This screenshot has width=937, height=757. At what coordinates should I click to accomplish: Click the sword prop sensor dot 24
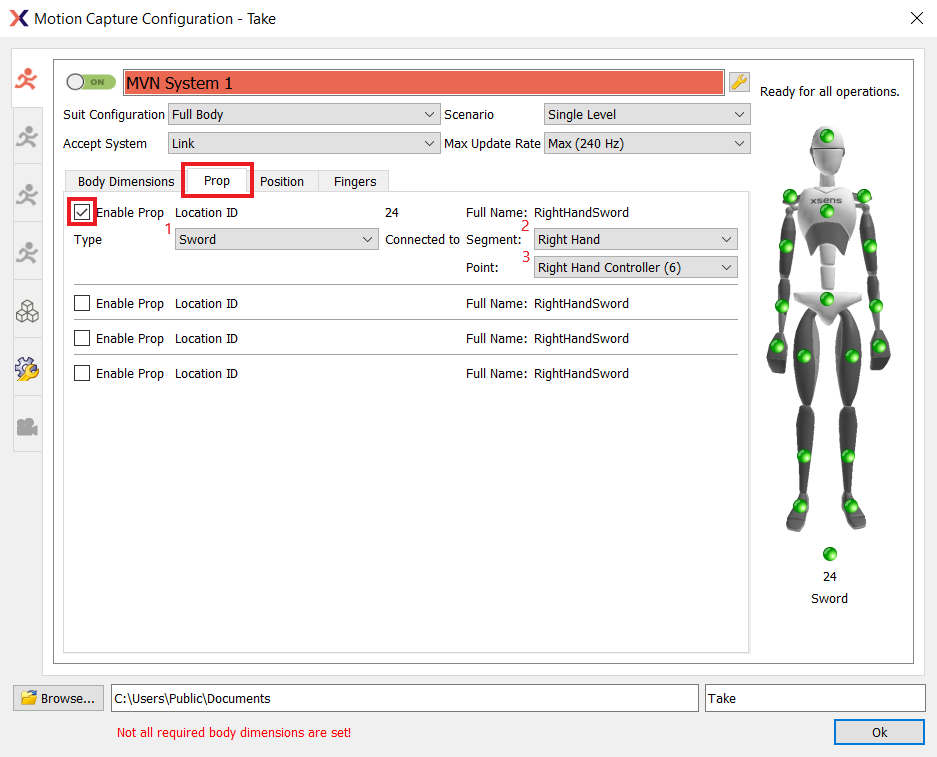pyautogui.click(x=829, y=554)
